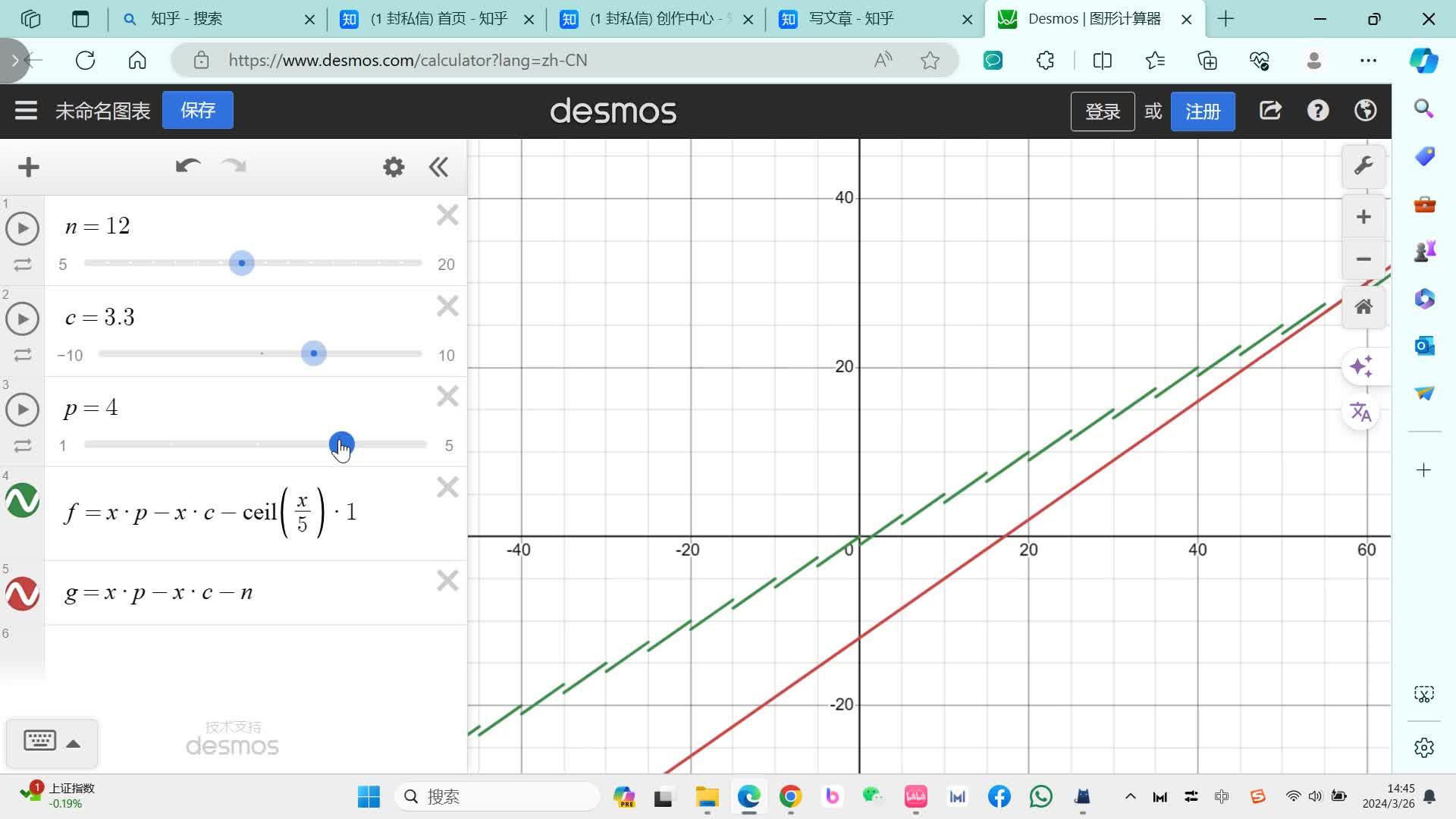Open the Desmos help menu
Image resolution: width=1456 pixels, height=819 pixels.
pyautogui.click(x=1318, y=111)
